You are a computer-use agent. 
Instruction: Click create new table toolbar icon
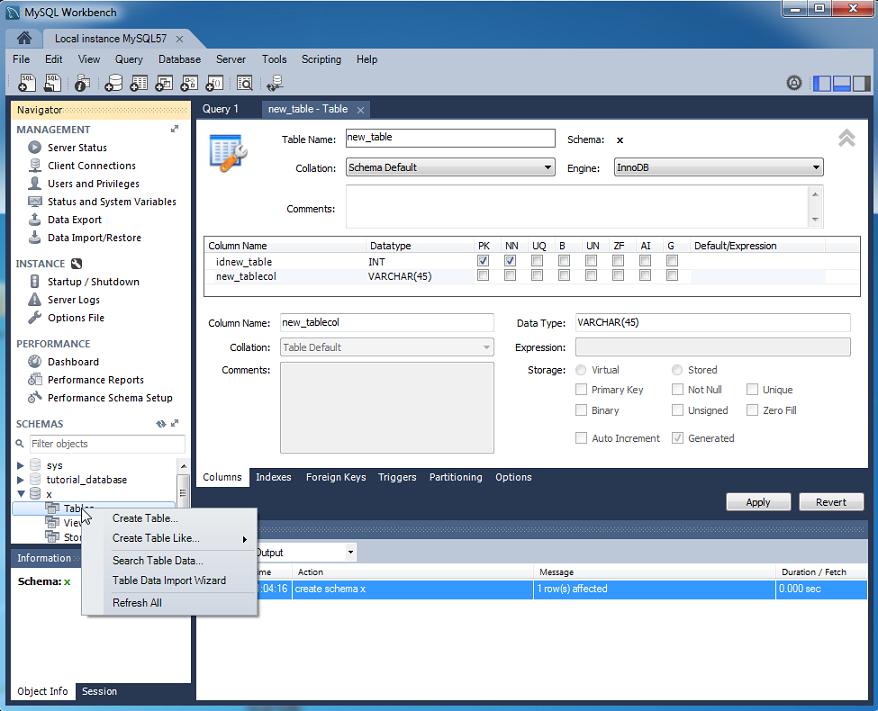point(138,83)
